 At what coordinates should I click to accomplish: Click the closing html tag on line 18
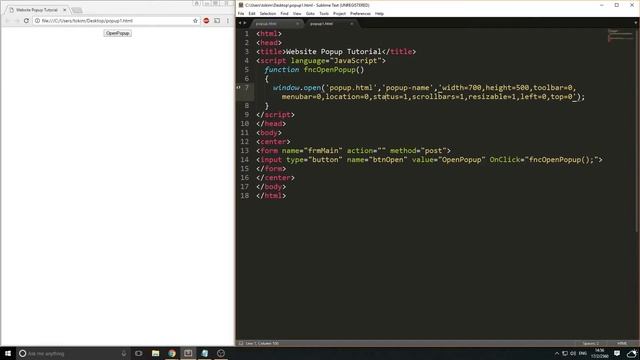click(x=271, y=196)
